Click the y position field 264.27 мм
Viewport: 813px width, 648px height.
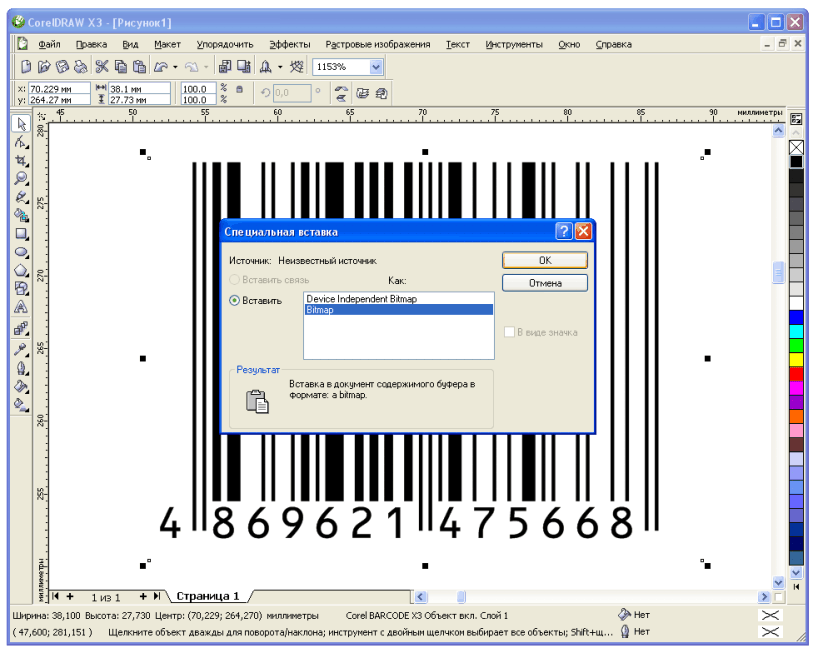(x=59, y=100)
